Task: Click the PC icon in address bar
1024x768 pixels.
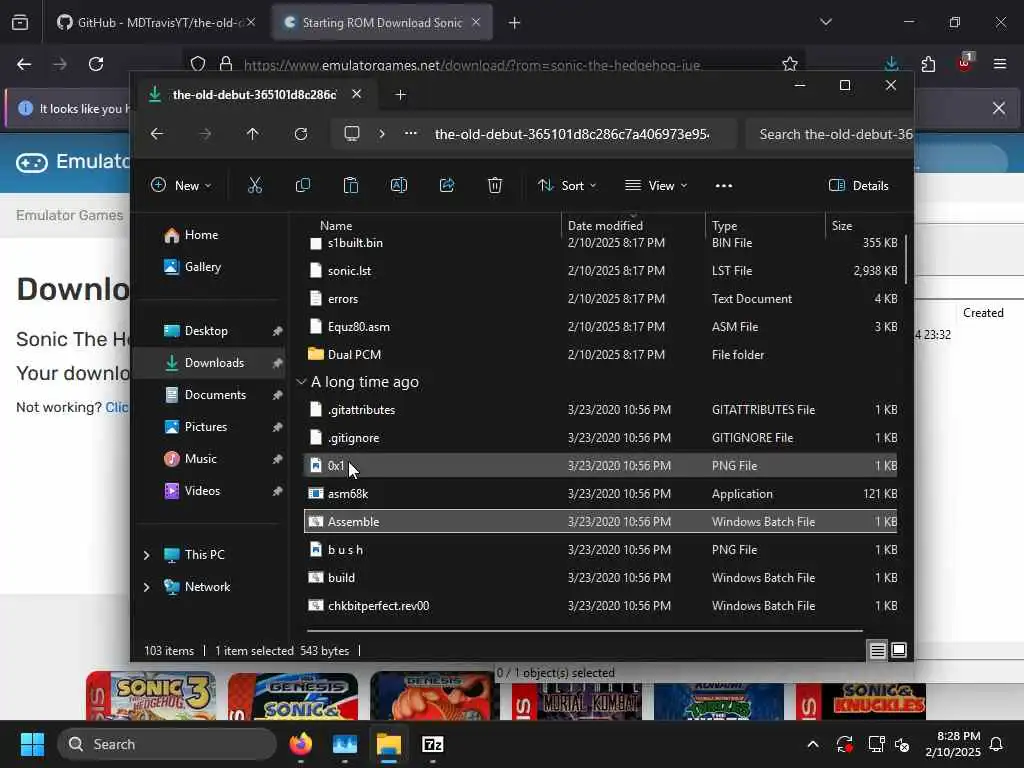Action: (352, 134)
